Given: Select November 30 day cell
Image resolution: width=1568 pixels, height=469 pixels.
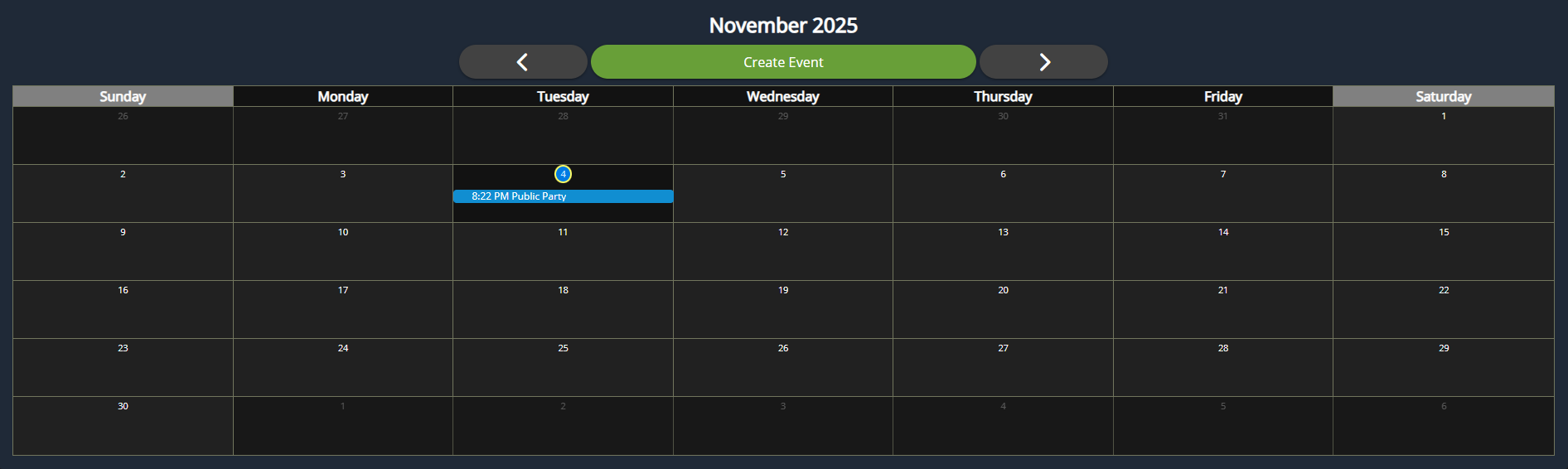Looking at the screenshot, I should [123, 425].
